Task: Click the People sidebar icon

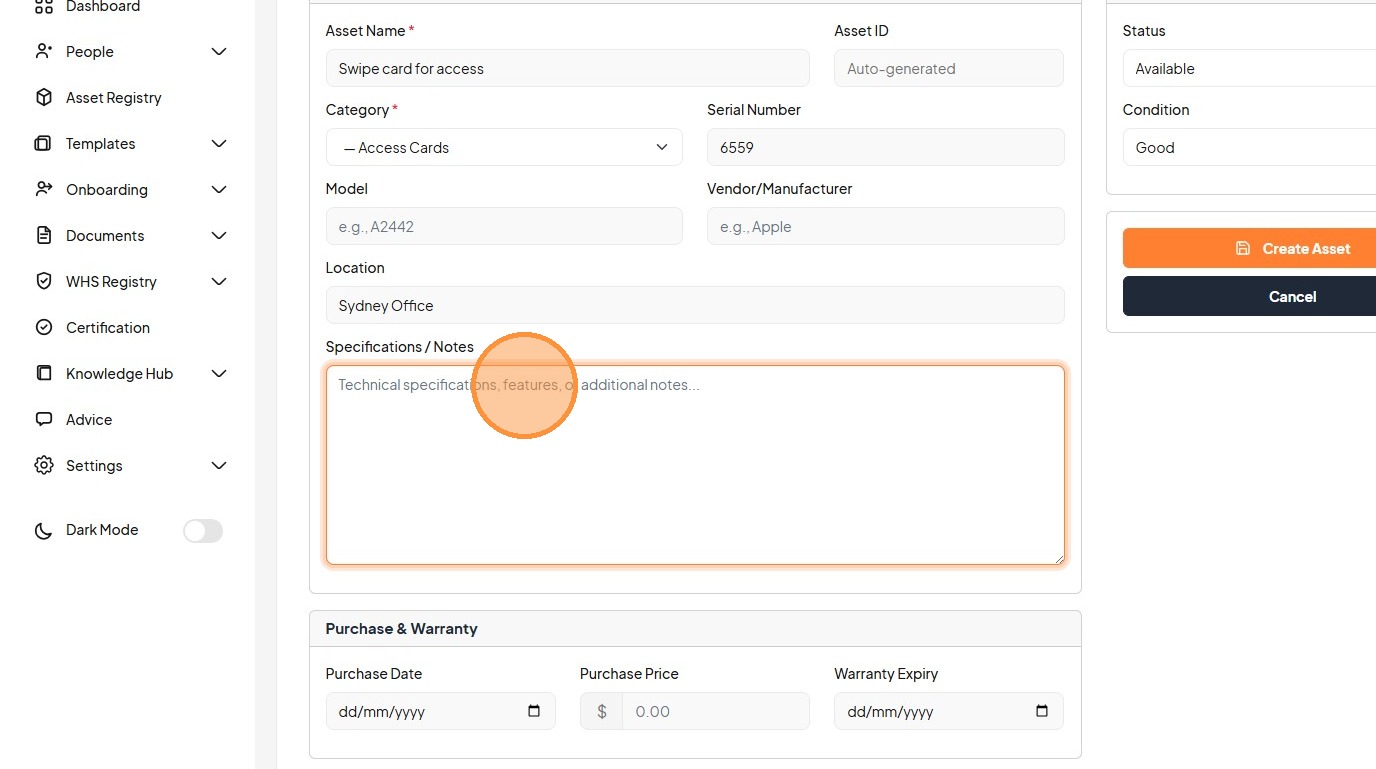Action: tap(43, 51)
